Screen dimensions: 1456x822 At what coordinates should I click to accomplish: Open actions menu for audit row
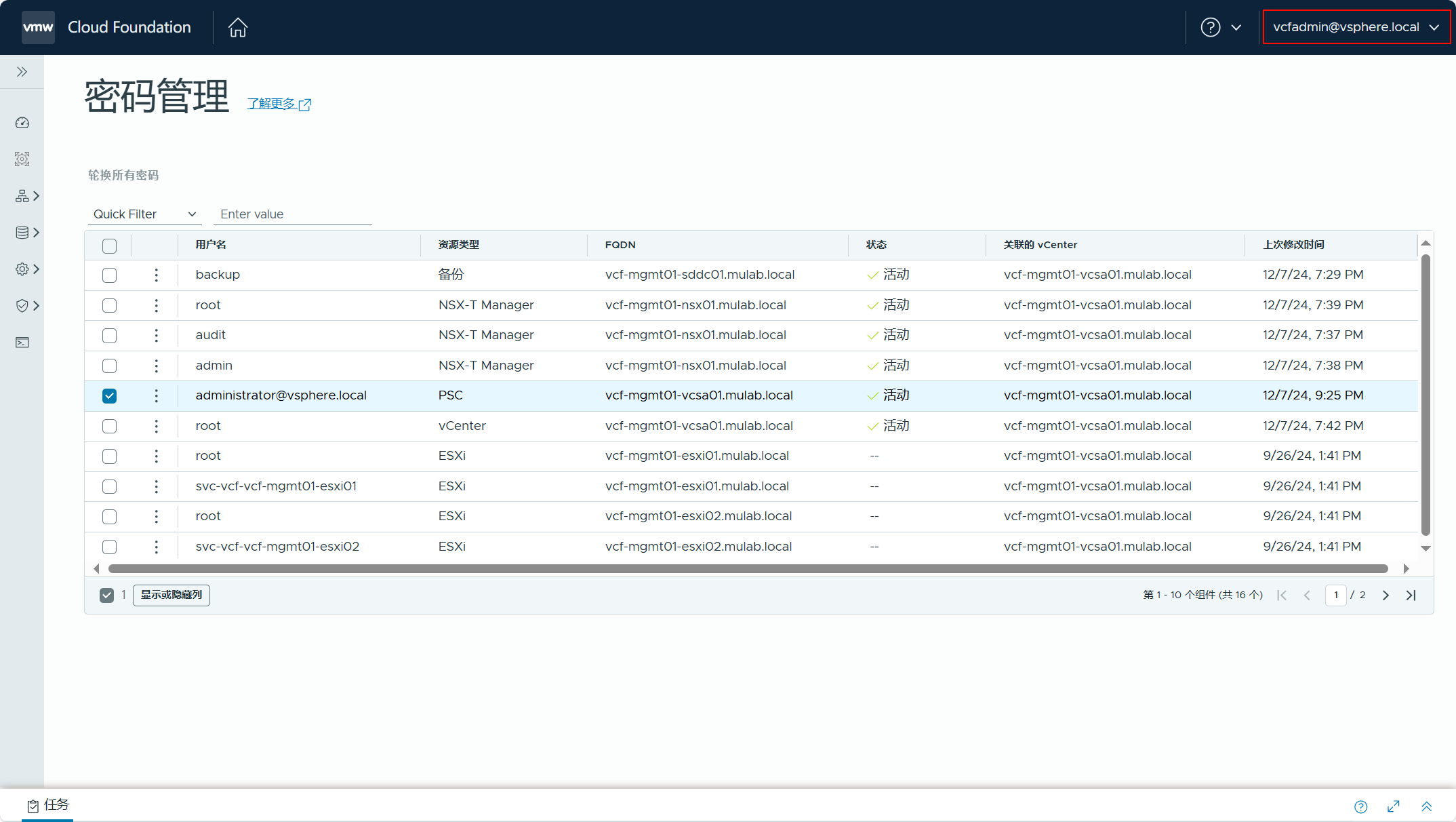(156, 335)
